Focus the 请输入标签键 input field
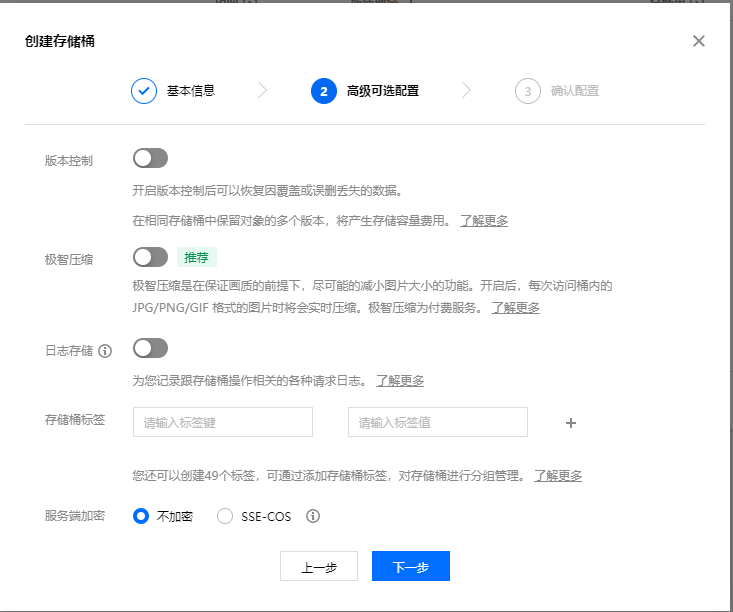This screenshot has width=733, height=612. 223,422
